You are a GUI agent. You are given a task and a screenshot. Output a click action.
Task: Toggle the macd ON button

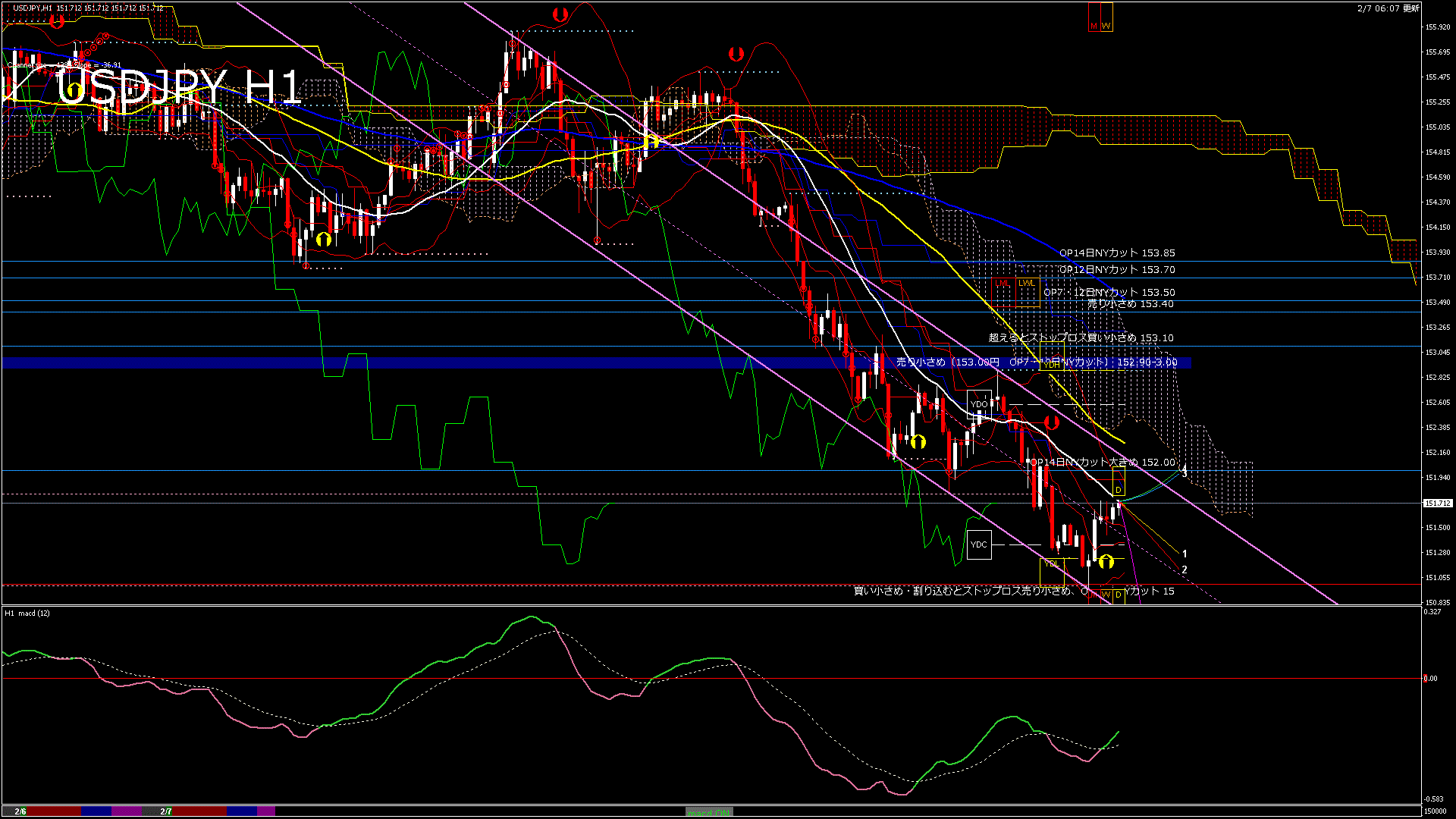(710, 812)
